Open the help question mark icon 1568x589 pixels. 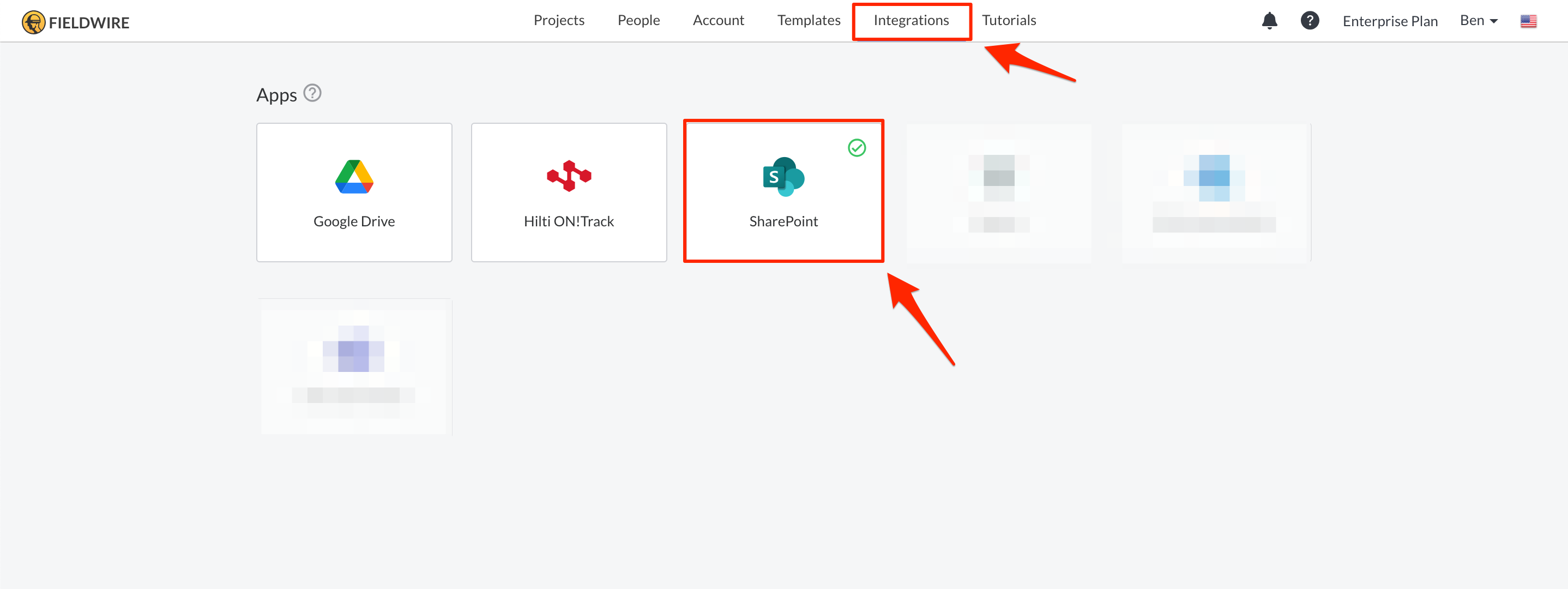pyautogui.click(x=1310, y=21)
